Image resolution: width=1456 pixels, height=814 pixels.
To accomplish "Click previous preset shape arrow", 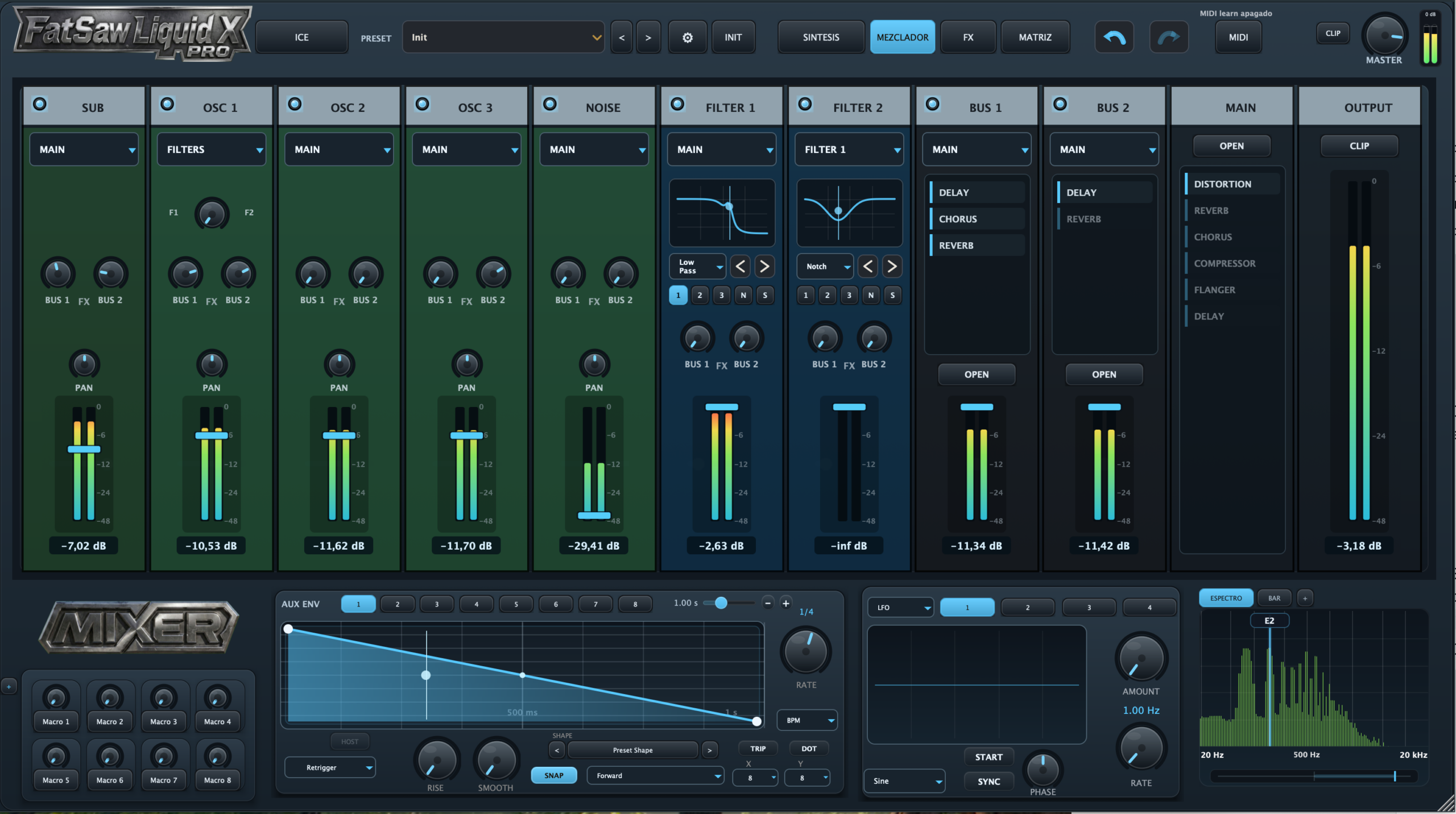I will (x=557, y=750).
